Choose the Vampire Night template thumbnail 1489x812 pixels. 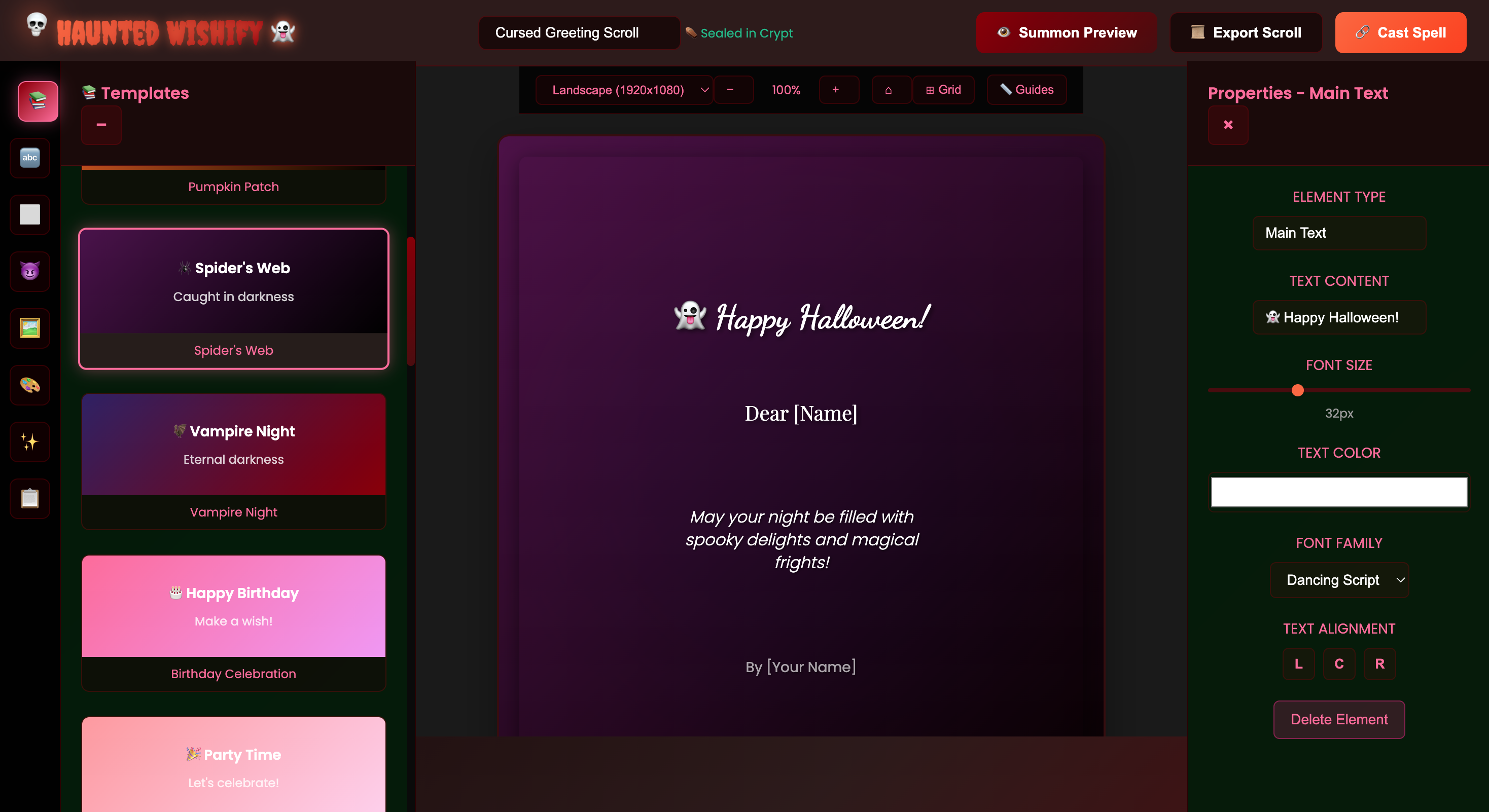pos(233,445)
